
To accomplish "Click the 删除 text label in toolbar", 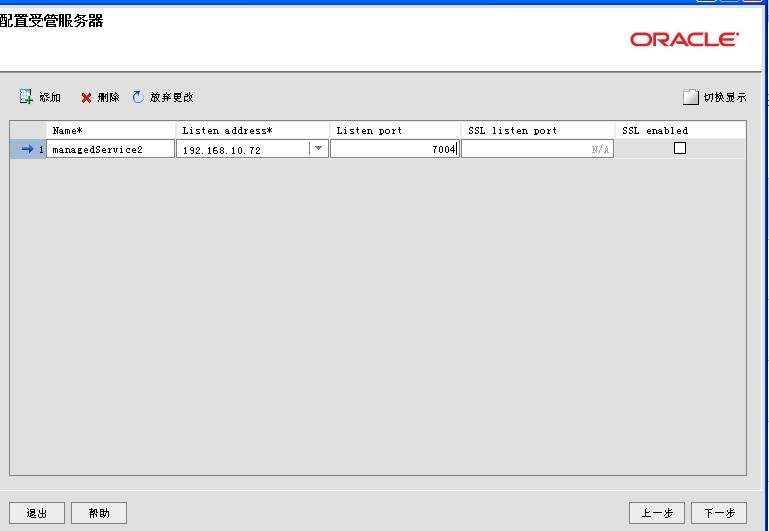I will (108, 97).
